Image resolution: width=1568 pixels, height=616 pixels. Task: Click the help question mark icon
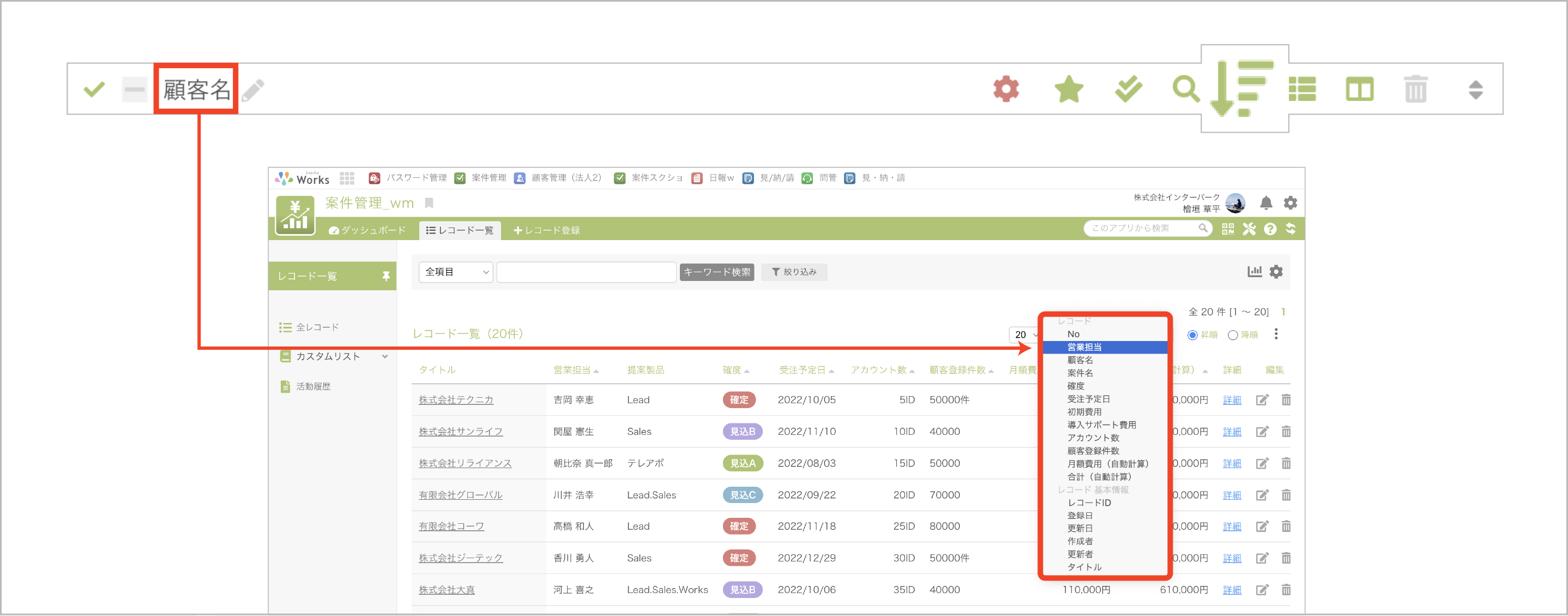point(1270,229)
